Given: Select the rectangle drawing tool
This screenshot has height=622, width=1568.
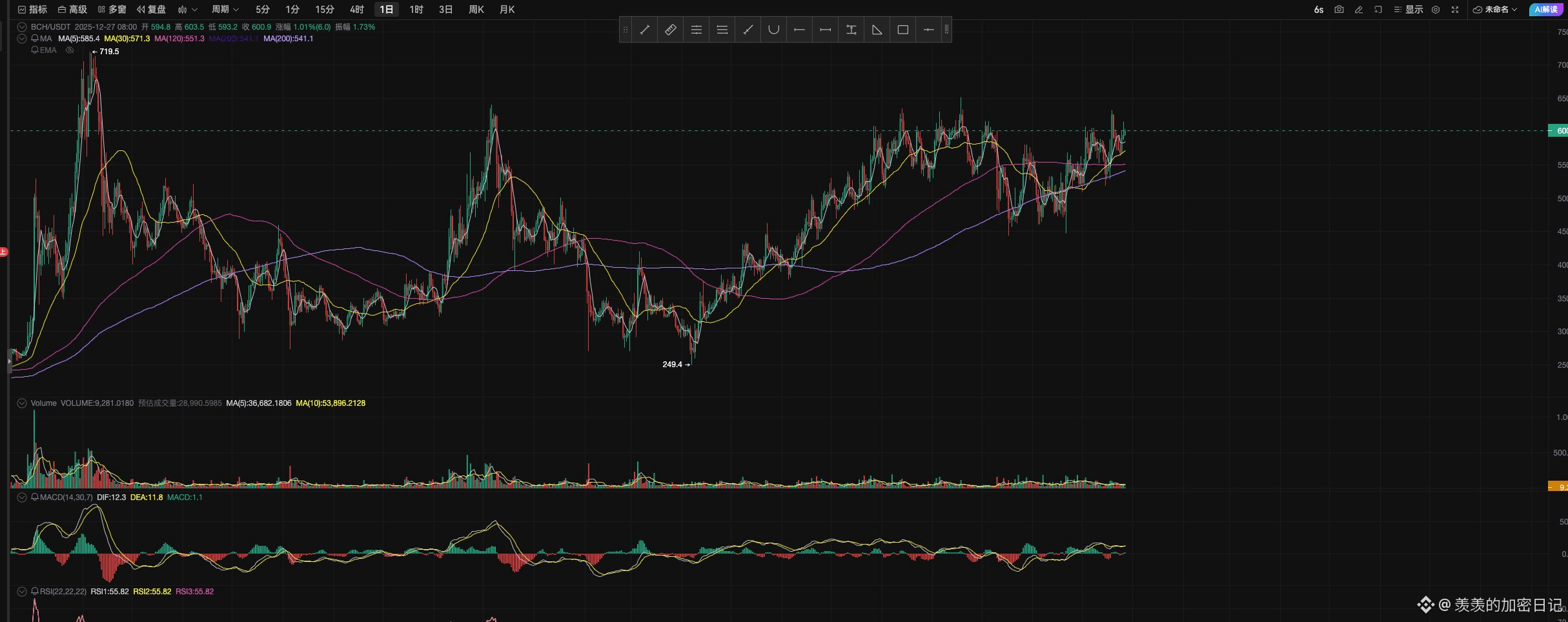Looking at the screenshot, I should (902, 30).
